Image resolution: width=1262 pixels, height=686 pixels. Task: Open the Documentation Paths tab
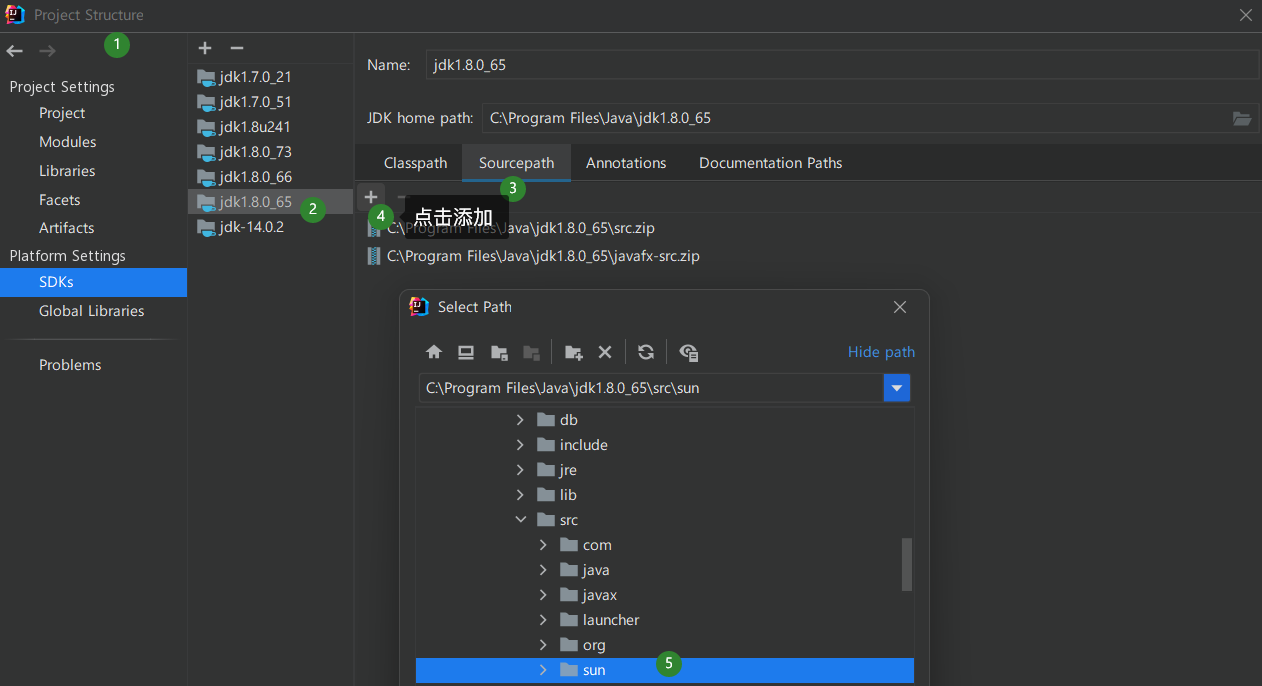pos(770,163)
